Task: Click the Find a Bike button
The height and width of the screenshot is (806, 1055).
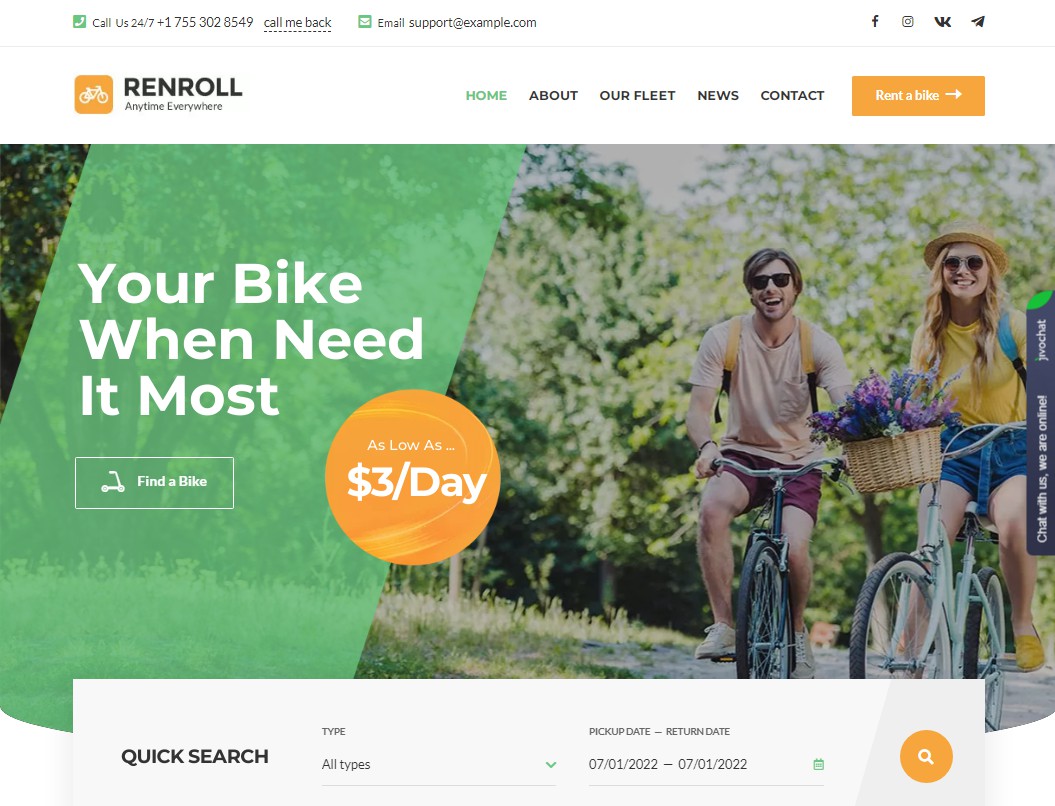Action: click(154, 482)
